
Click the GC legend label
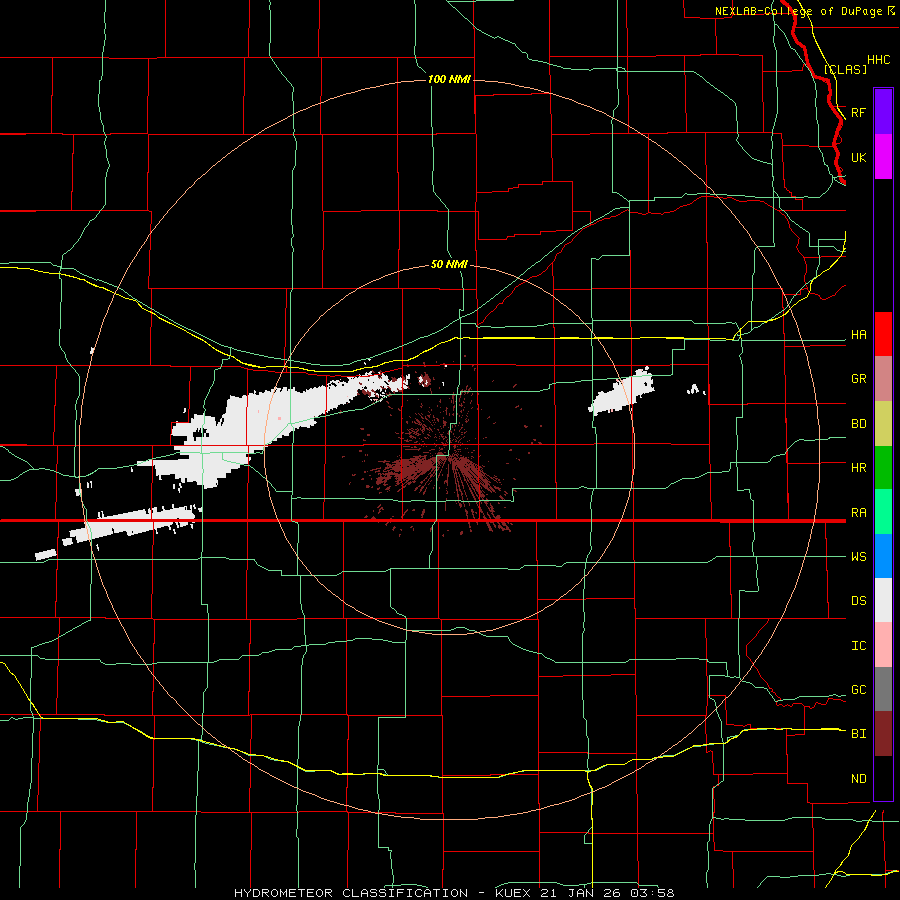point(858,690)
